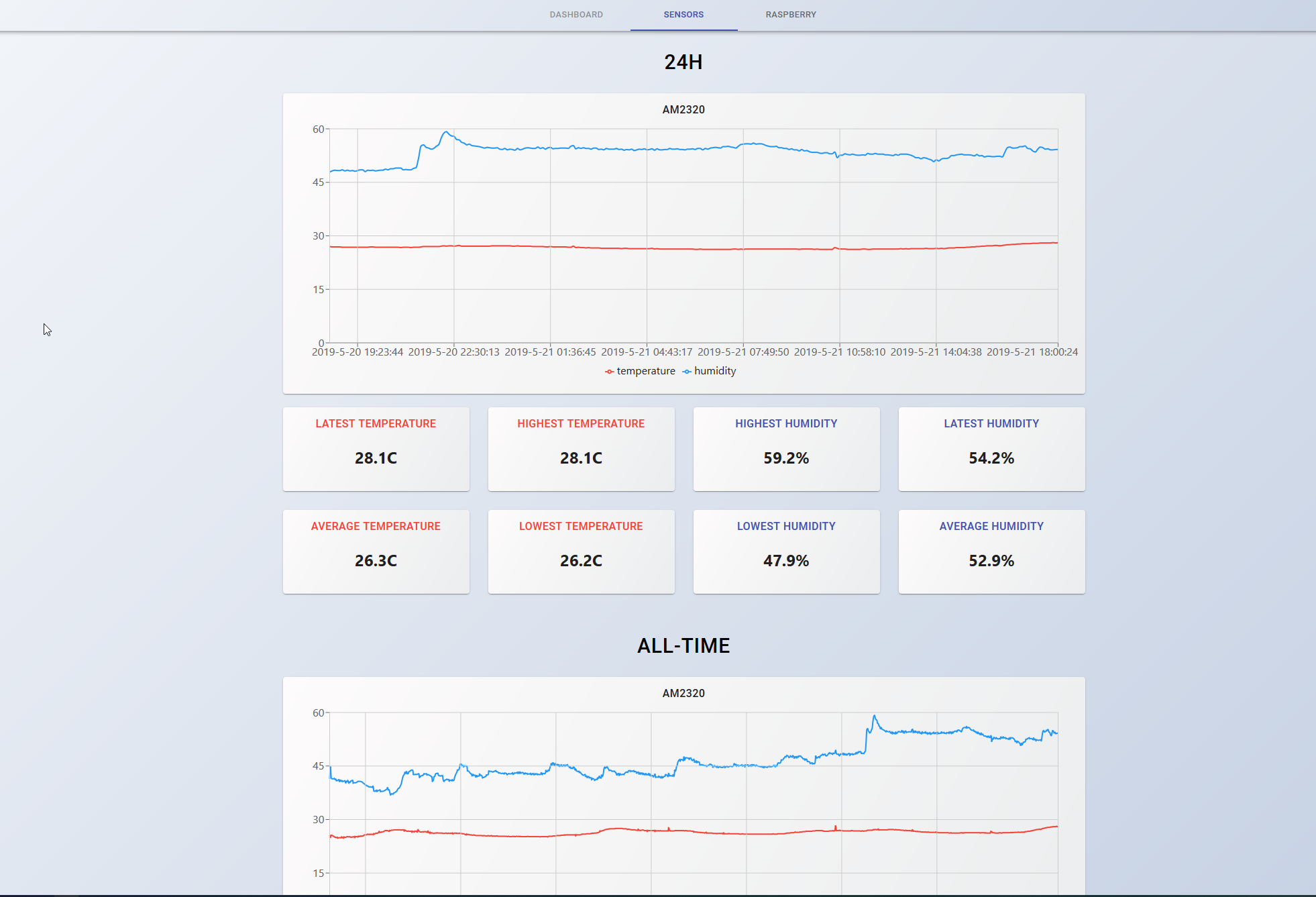Screen dimensions: 1316x897
Task: Select the Lowest Humidity card
Action: point(786,551)
